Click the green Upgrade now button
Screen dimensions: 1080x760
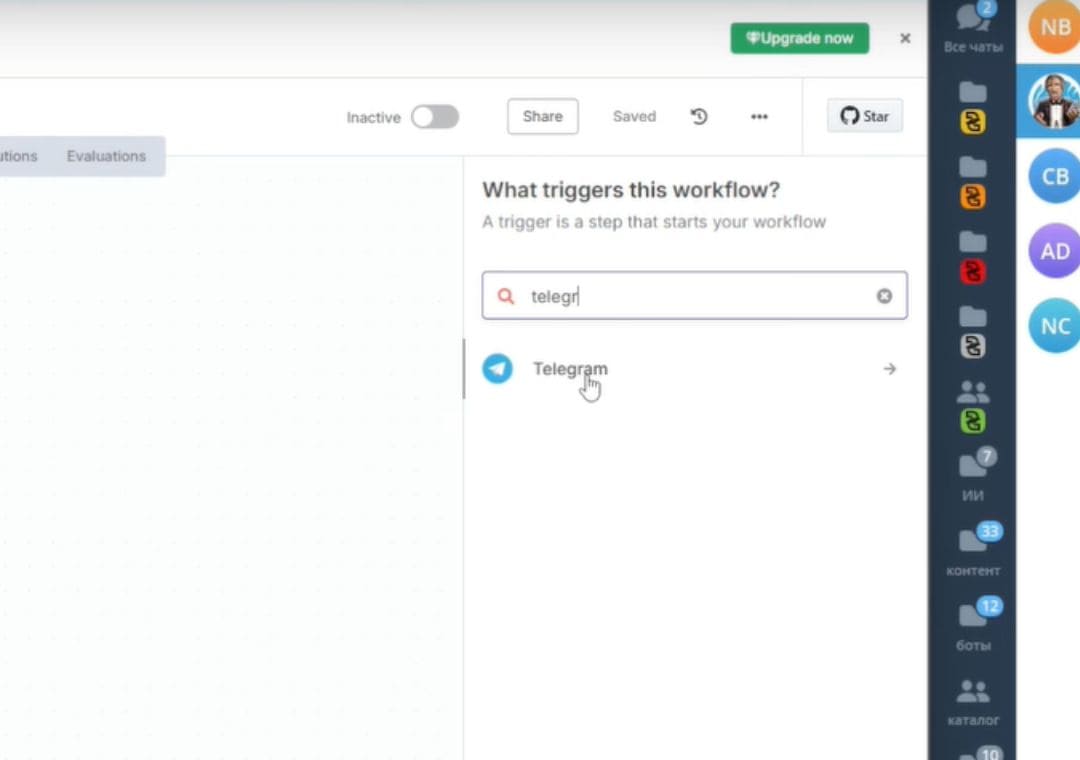pyautogui.click(x=799, y=38)
